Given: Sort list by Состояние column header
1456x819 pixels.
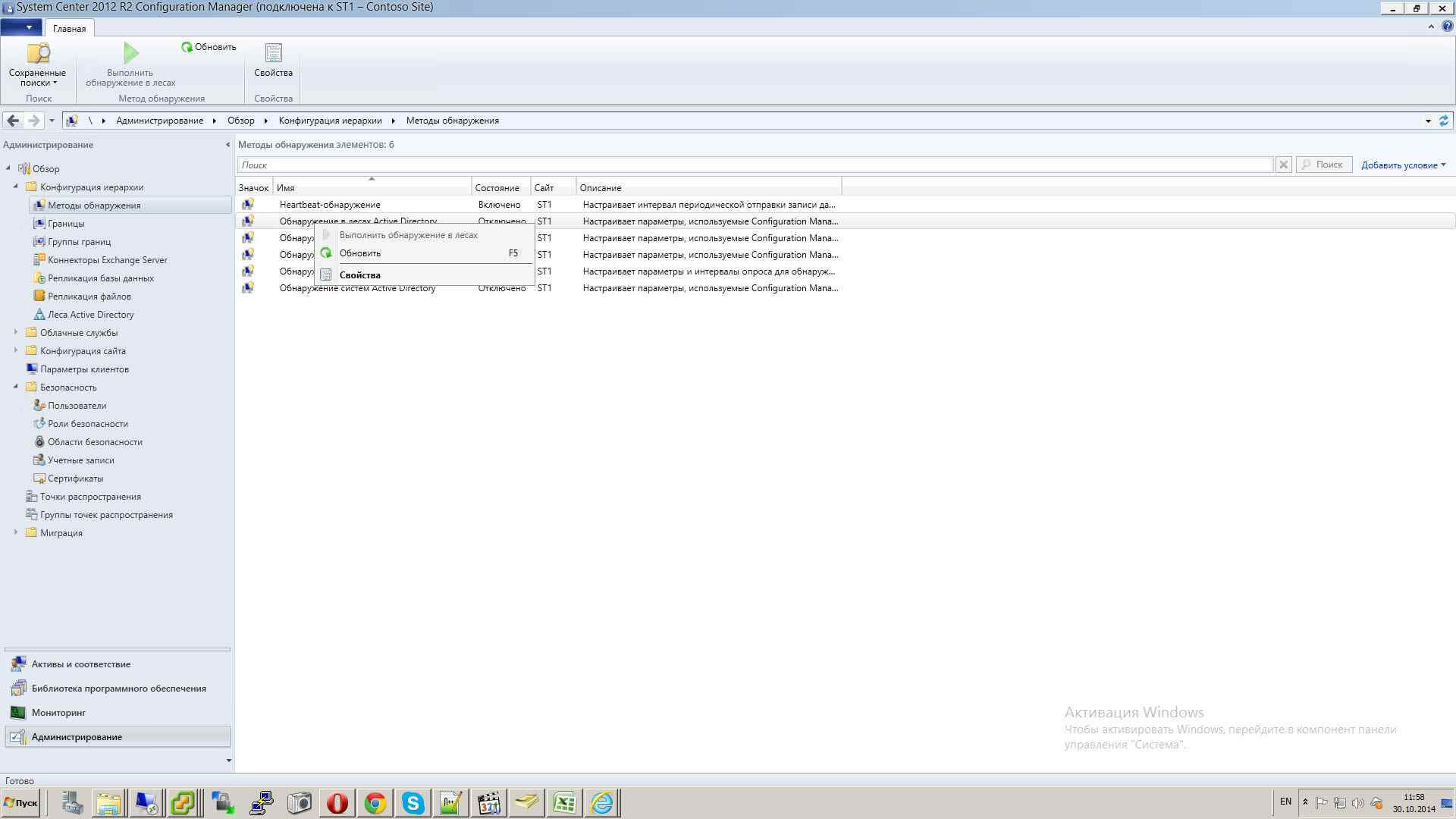Looking at the screenshot, I should [x=500, y=187].
